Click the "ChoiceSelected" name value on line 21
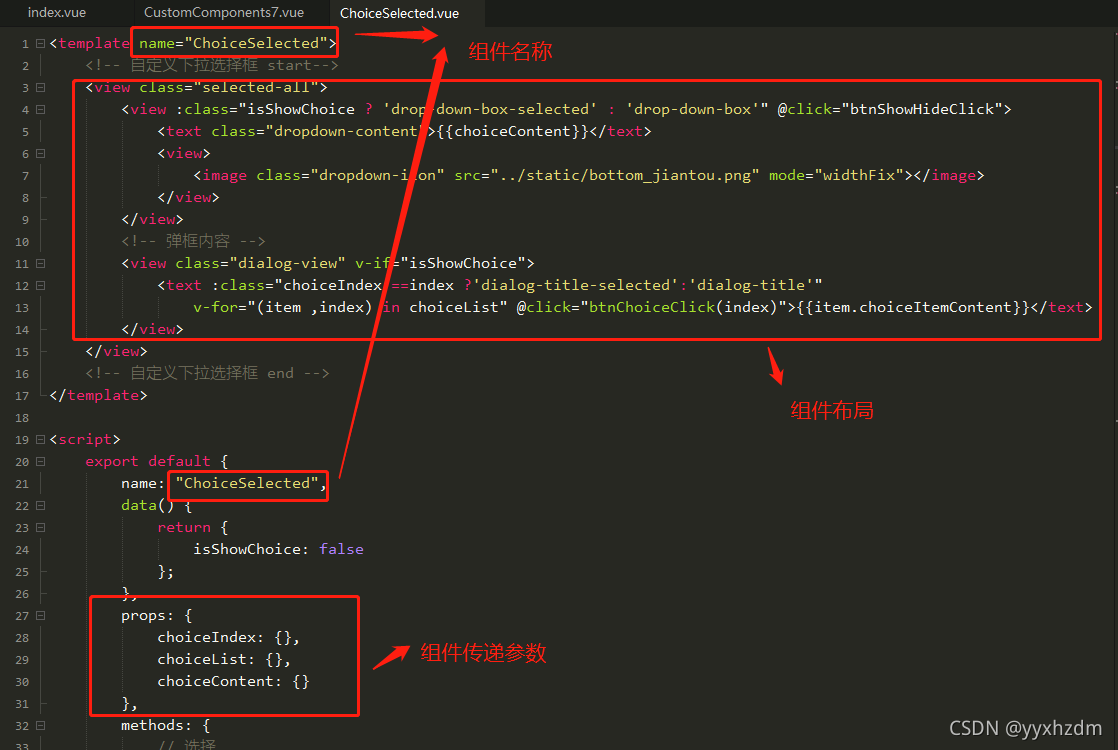This screenshot has width=1118, height=750. (x=247, y=483)
